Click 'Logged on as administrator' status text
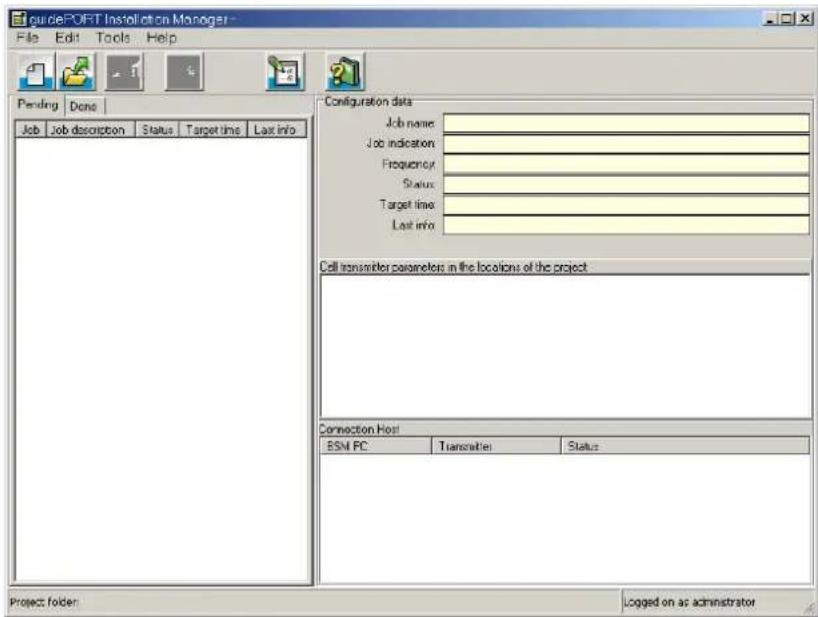This screenshot has height=617, width=818. click(690, 602)
